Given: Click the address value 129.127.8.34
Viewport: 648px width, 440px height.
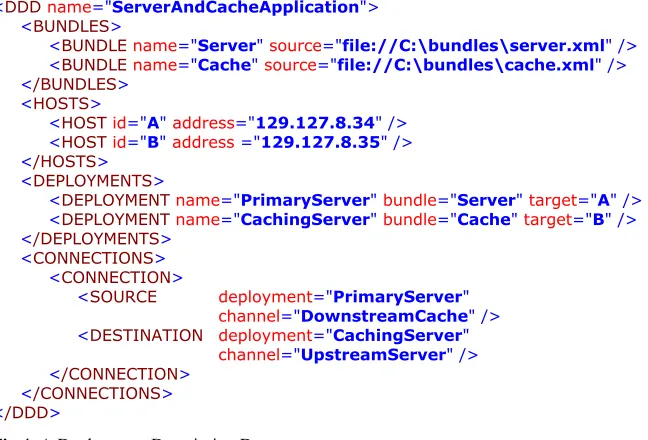Looking at the screenshot, I should (315, 123).
